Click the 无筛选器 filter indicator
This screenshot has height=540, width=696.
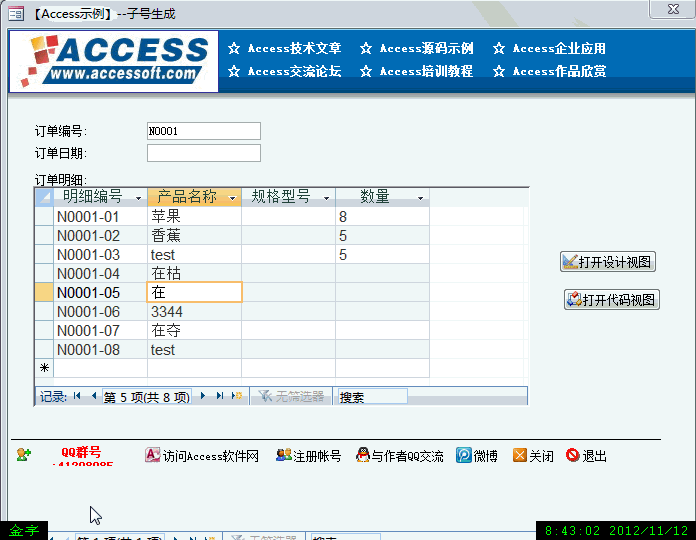(x=291, y=396)
